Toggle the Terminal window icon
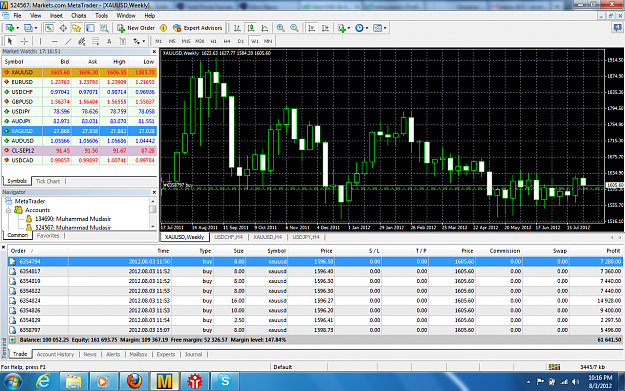Viewport: 625px width, 391px height. [x=90, y=28]
